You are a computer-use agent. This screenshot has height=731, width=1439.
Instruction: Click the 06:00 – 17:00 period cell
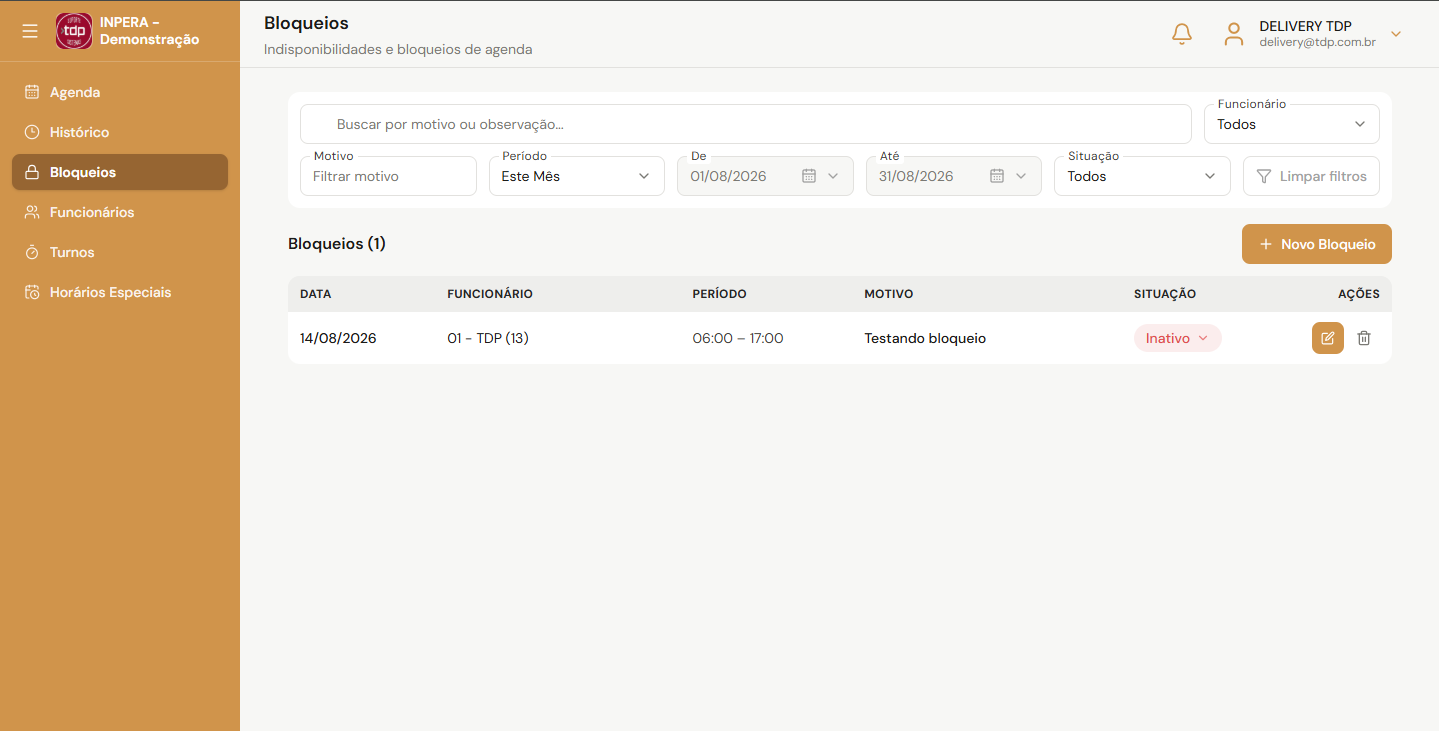pos(738,338)
